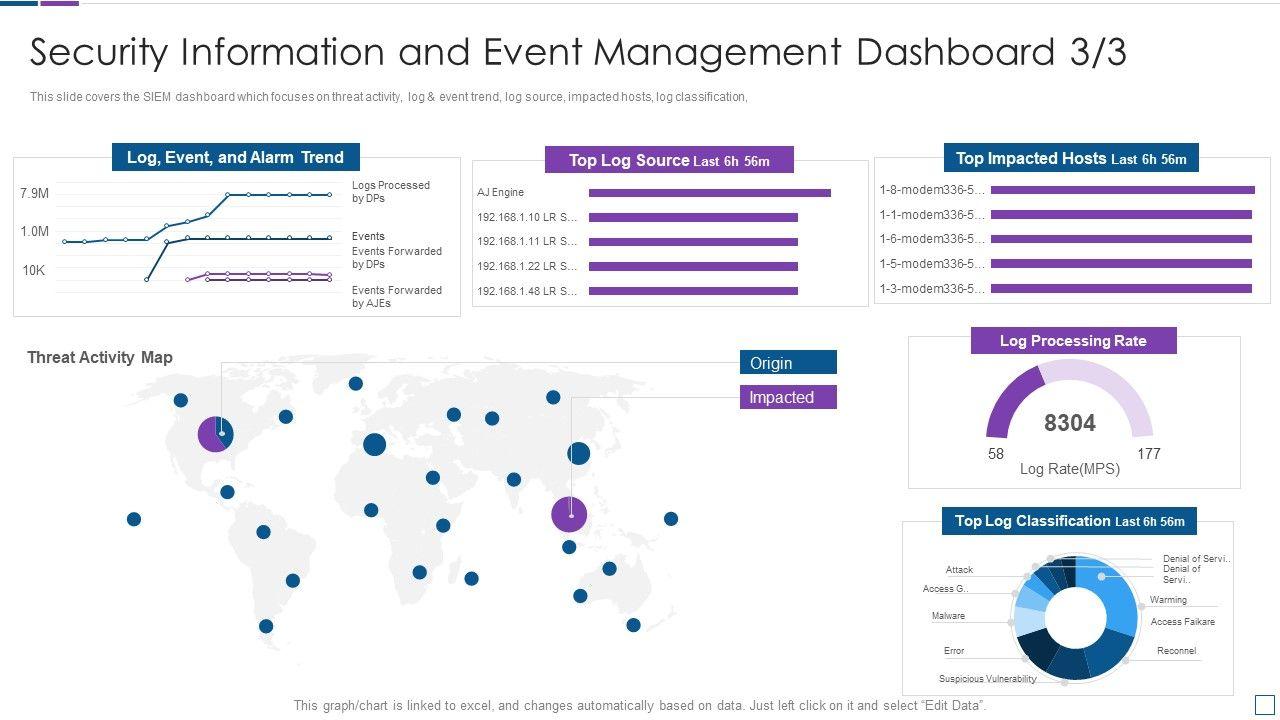The width and height of the screenshot is (1280, 720).
Task: Click the purple Impacted marker in Southeast Asia
Action: (x=569, y=515)
